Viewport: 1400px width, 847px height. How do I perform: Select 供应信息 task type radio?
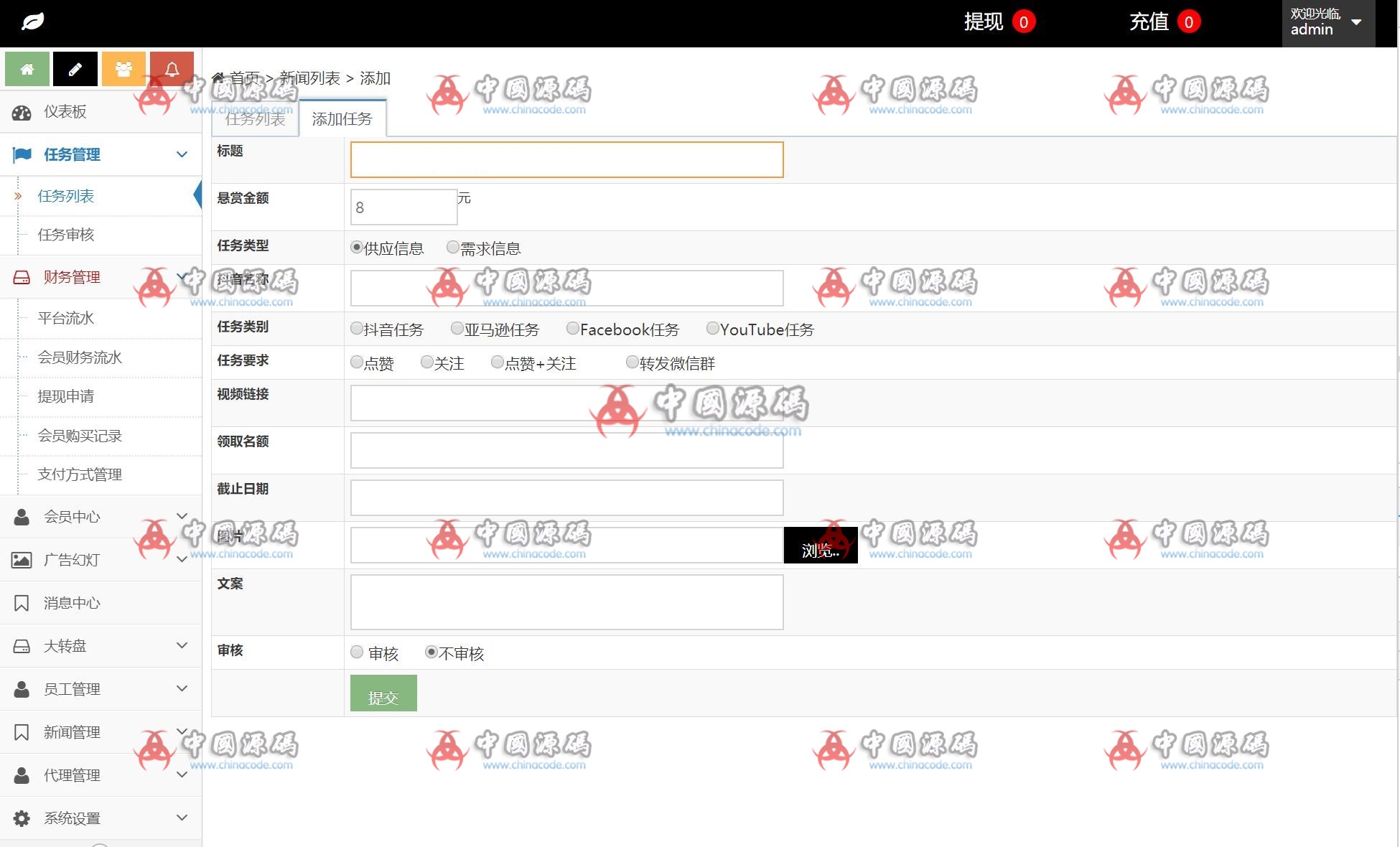click(x=357, y=247)
